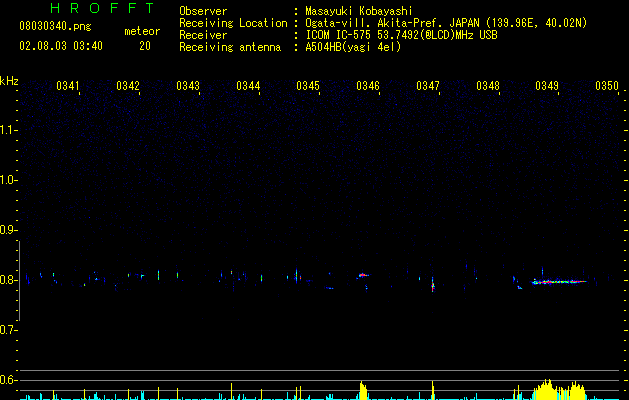Click the Receiving antenna label

tap(230, 47)
